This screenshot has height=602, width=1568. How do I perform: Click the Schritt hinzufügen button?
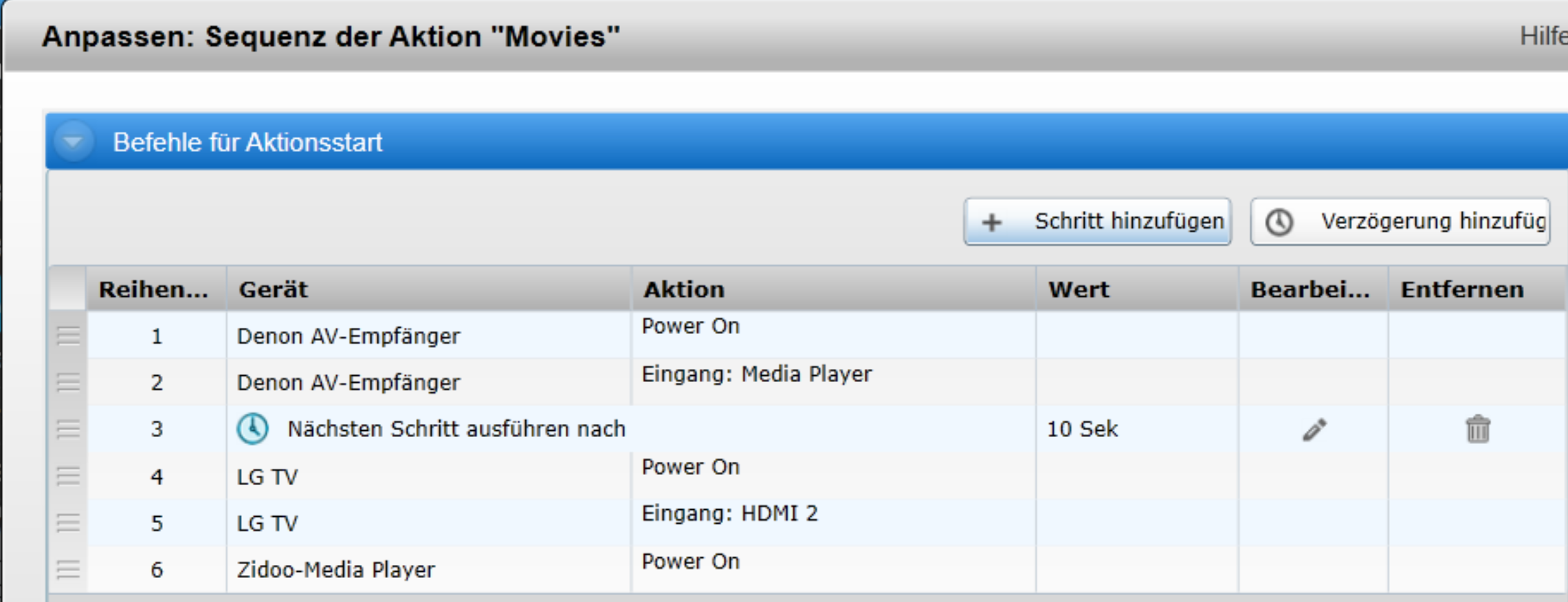tap(1097, 221)
